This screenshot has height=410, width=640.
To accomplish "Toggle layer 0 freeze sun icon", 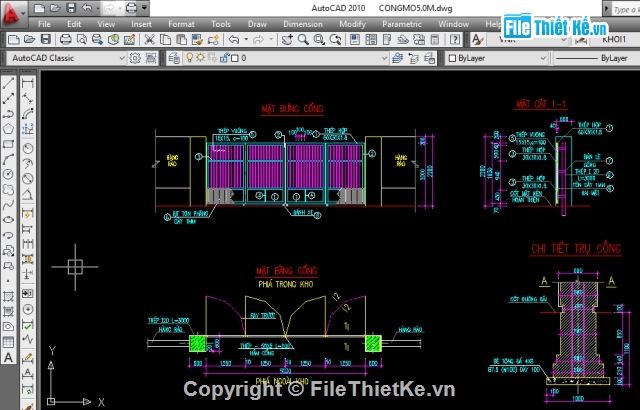I will click(200, 58).
